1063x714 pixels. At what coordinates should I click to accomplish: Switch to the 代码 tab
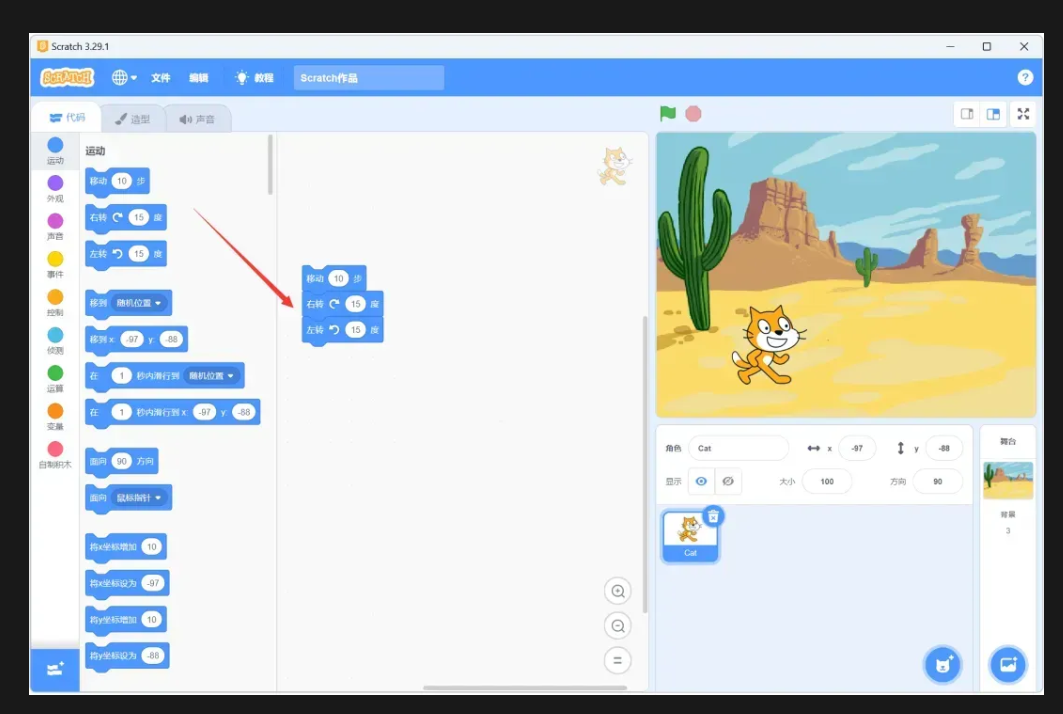click(x=67, y=118)
